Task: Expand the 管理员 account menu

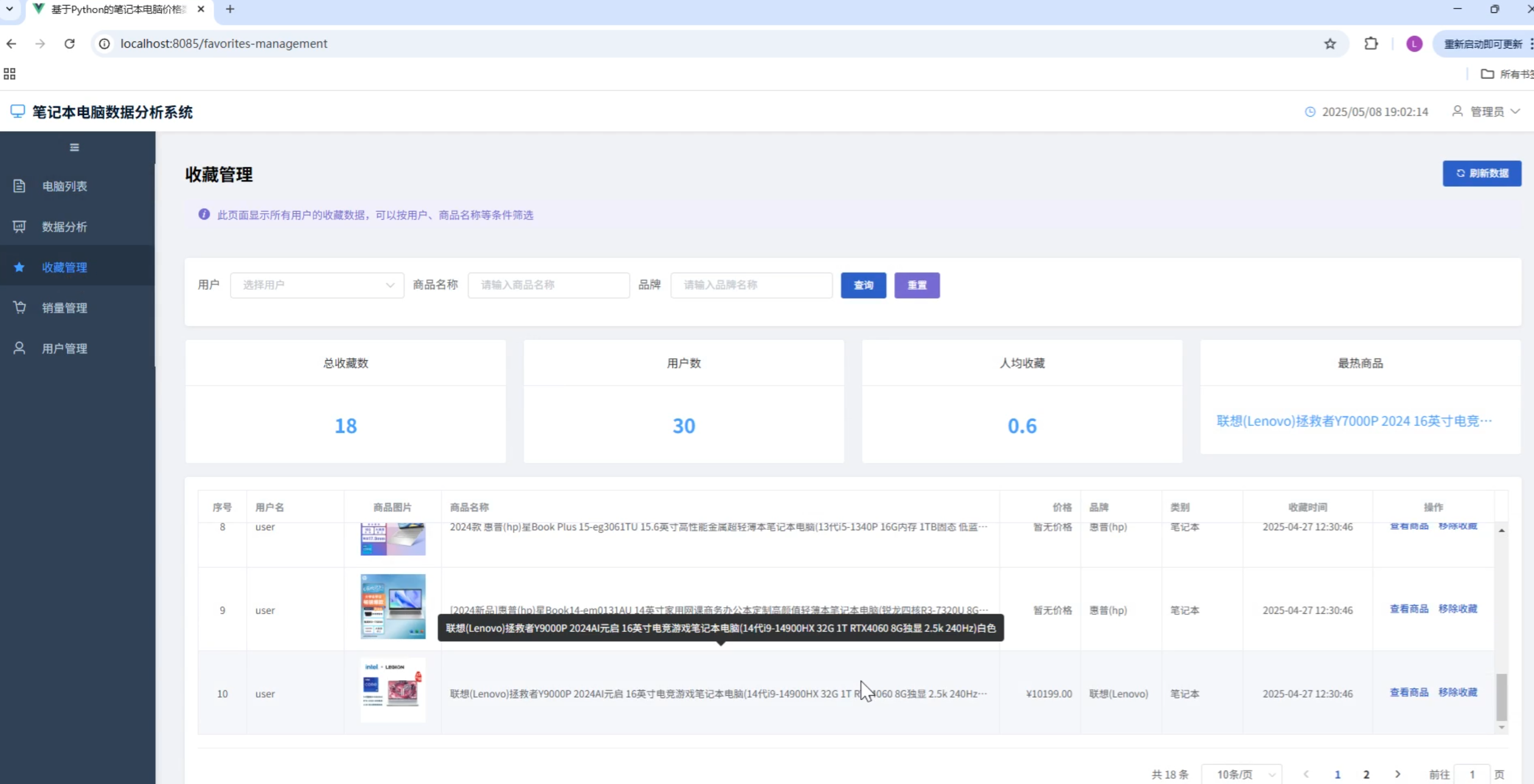Action: click(x=1487, y=111)
